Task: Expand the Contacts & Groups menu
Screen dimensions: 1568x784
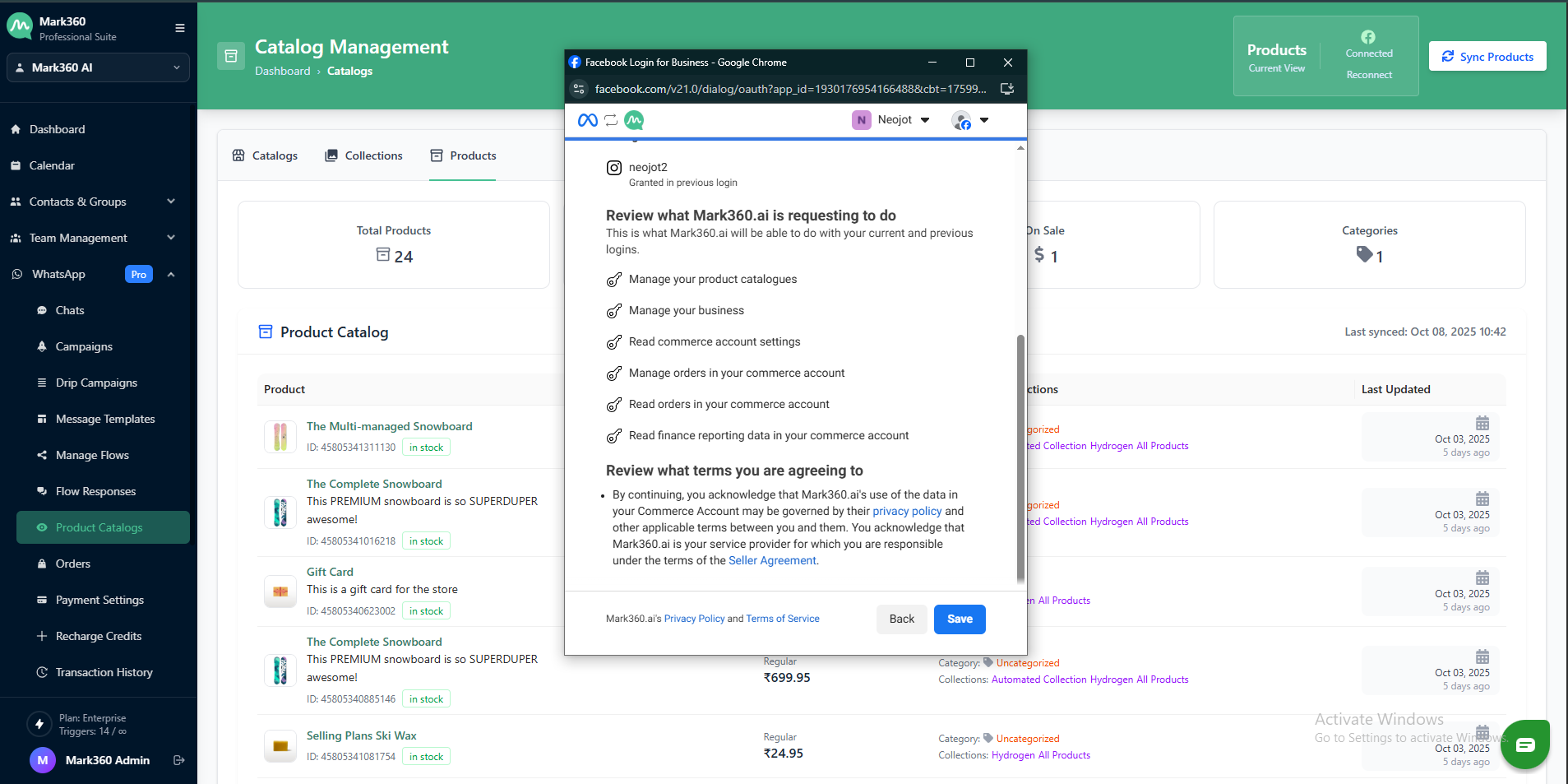Action: point(171,202)
